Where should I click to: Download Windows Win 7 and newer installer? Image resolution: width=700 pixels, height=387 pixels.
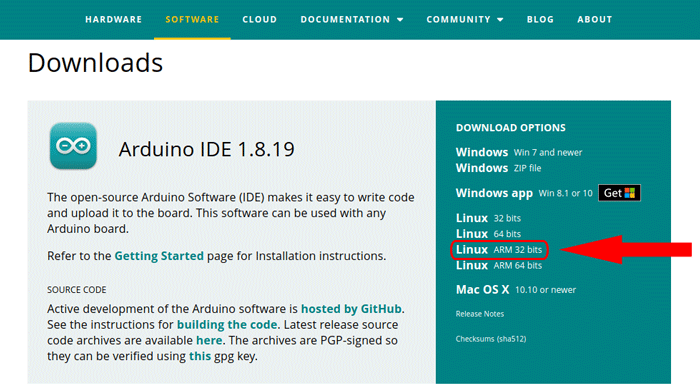(x=519, y=152)
